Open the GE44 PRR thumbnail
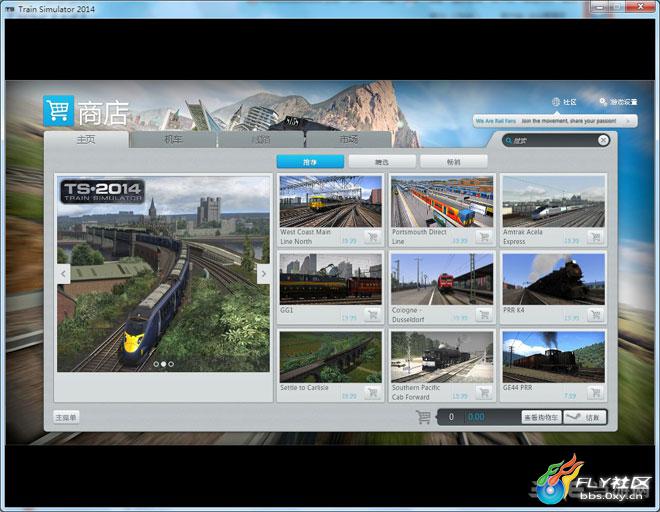The height and width of the screenshot is (512, 660). (554, 357)
